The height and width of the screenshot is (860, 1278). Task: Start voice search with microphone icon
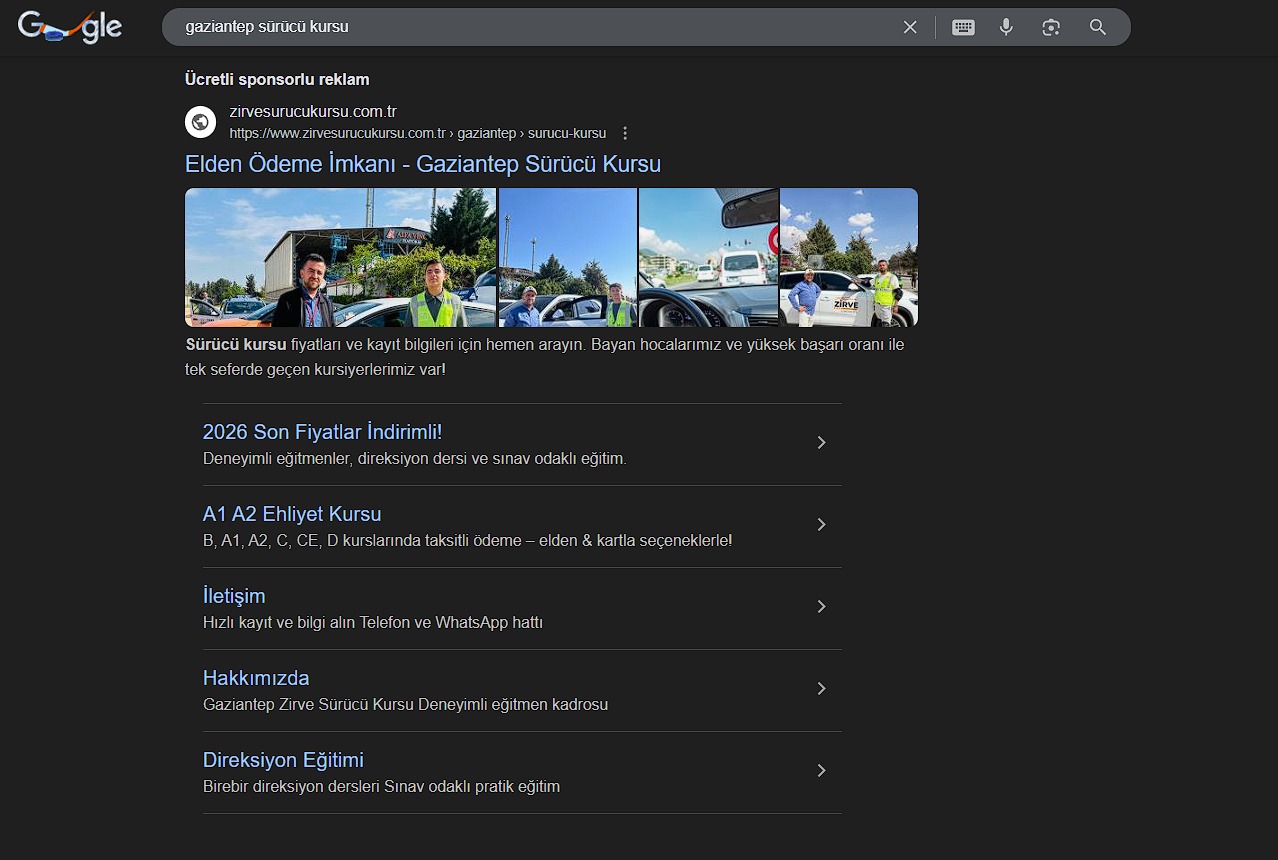1006,27
